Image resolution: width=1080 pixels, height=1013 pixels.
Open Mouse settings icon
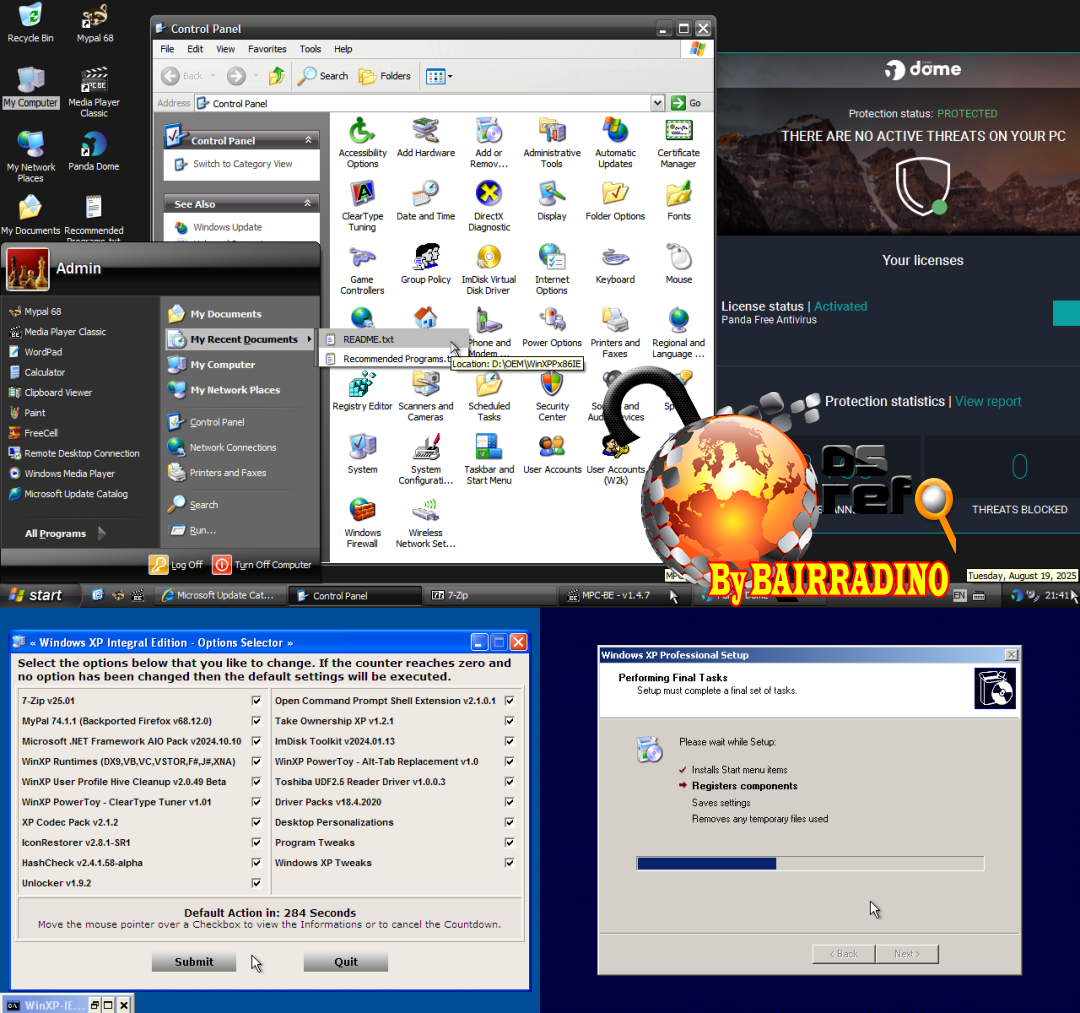tap(678, 264)
